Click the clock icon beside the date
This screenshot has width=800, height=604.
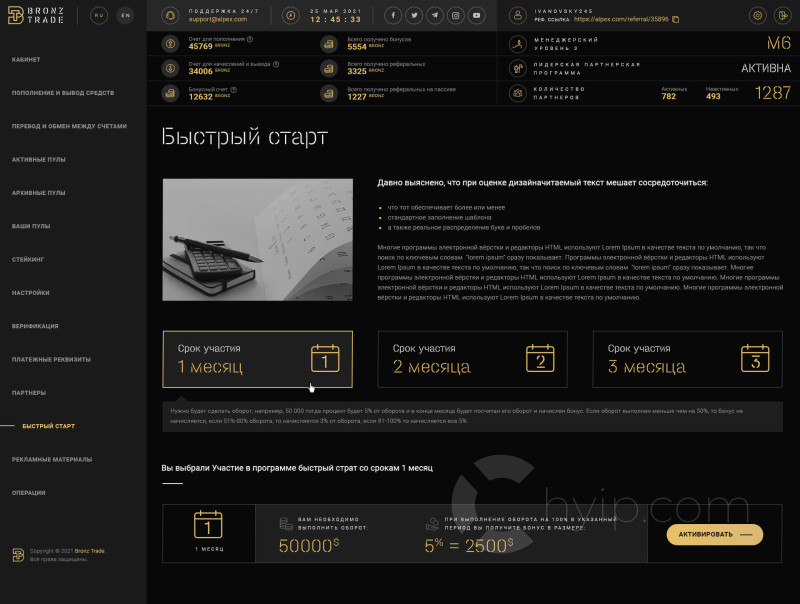(x=291, y=15)
